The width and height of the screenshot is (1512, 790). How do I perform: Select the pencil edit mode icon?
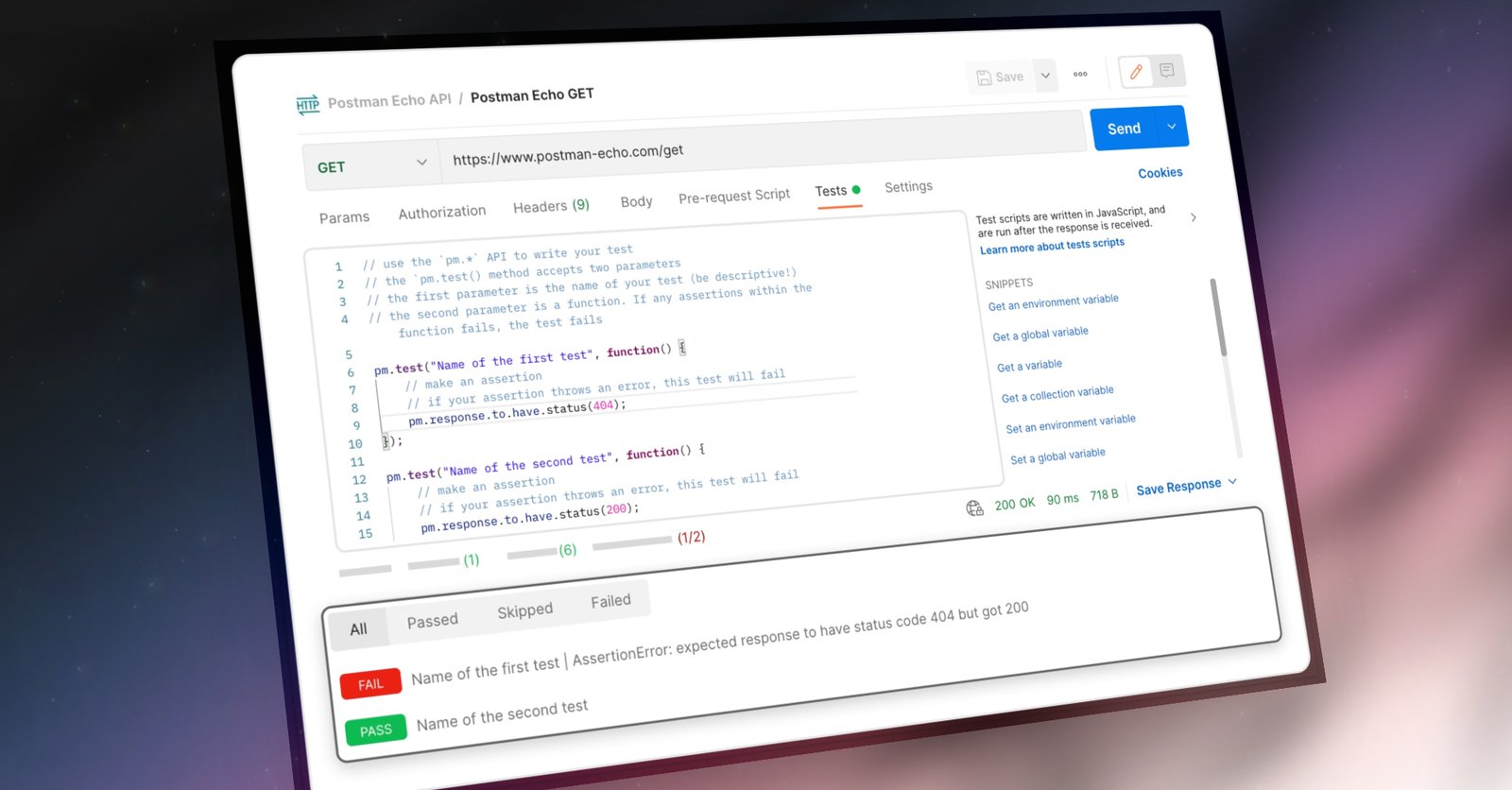pyautogui.click(x=1136, y=72)
